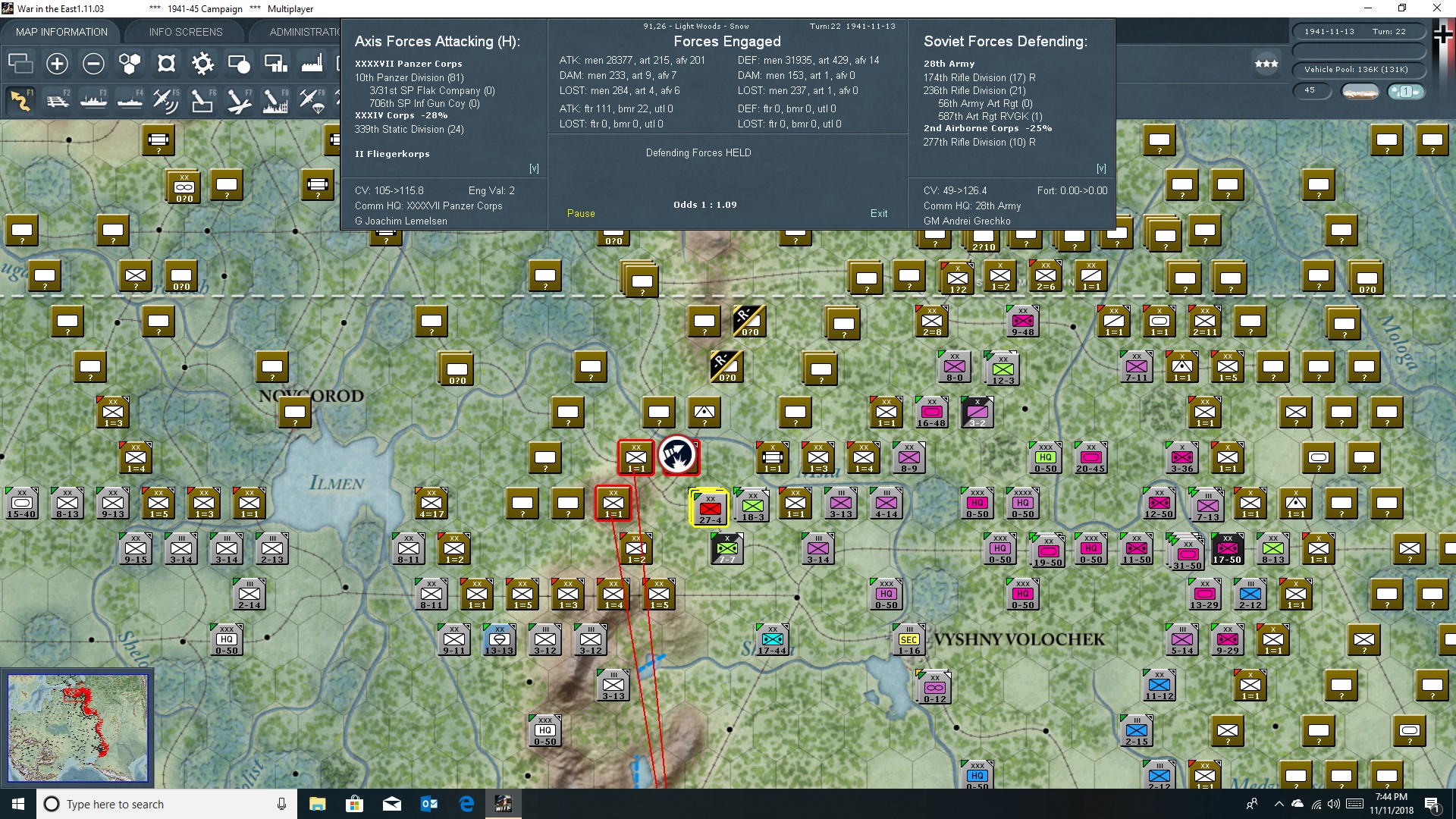Click the factory production icon
Viewport: 1456px width, 819px height.
point(312,64)
